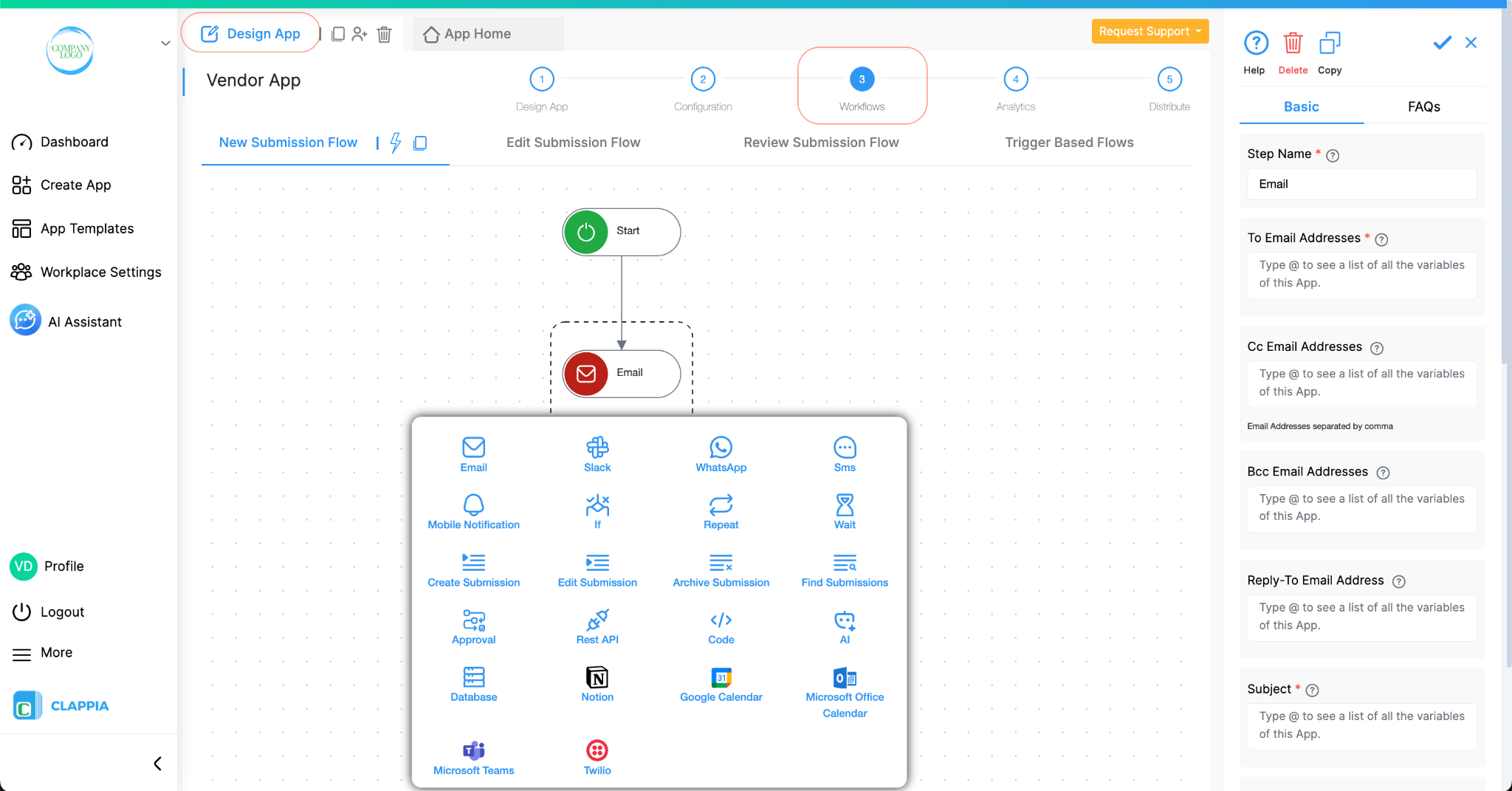Select the Notion workflow step
The width and height of the screenshot is (1512, 791).
point(597,682)
